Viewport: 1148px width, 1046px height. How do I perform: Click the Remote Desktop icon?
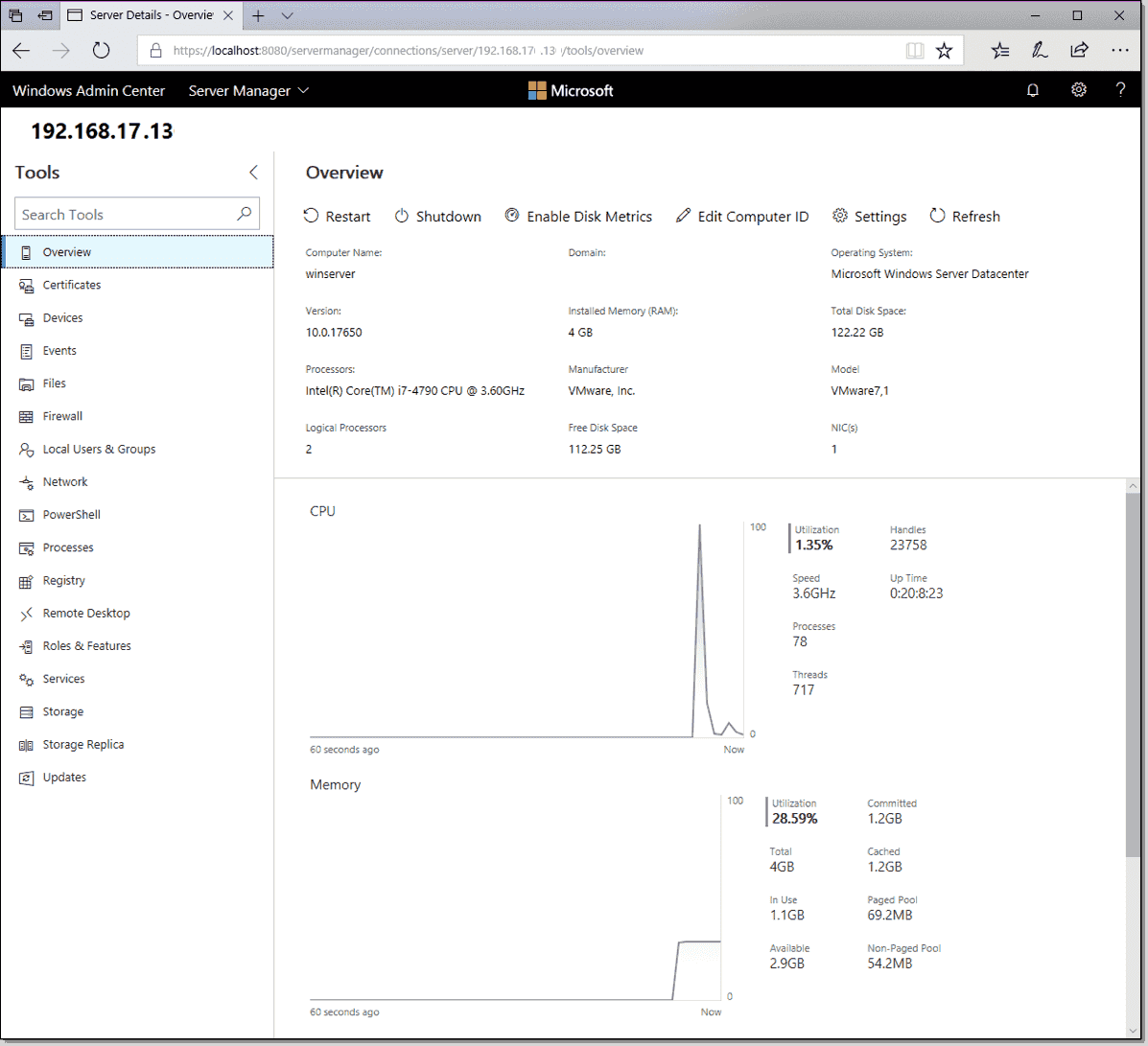(26, 614)
